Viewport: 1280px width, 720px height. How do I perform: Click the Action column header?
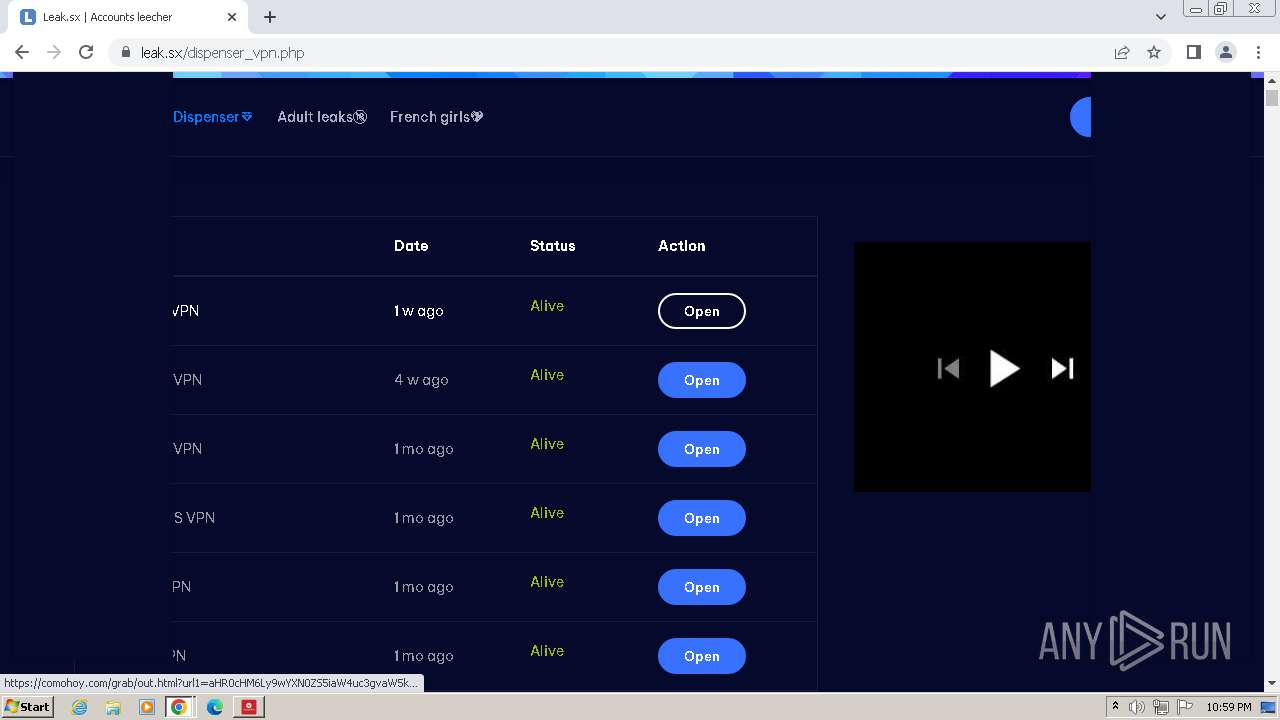click(x=681, y=246)
